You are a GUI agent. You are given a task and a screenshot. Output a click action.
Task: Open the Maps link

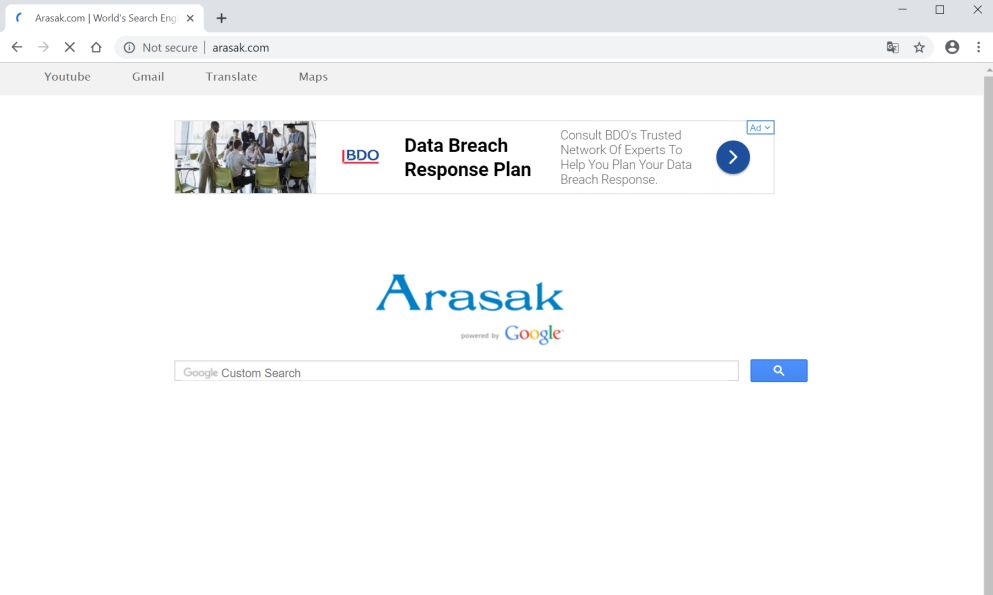pos(313,77)
